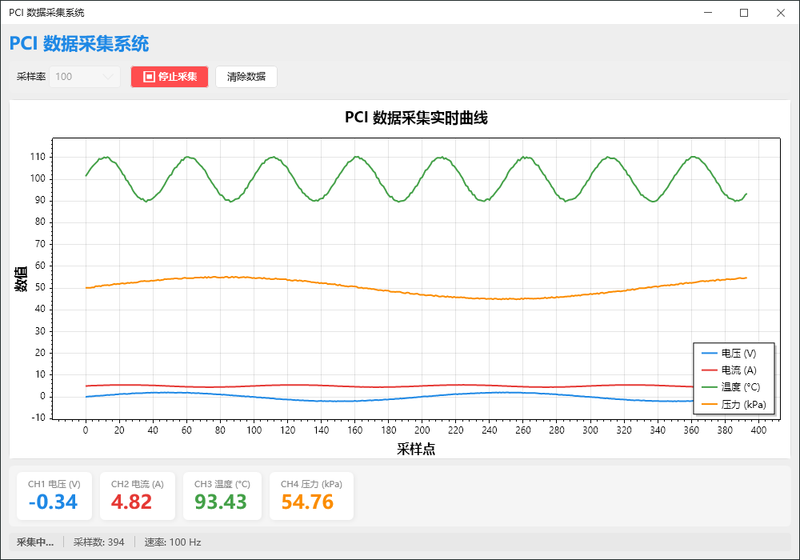
Task: Click the green 温度 (°C) legend entry
Action: point(731,387)
